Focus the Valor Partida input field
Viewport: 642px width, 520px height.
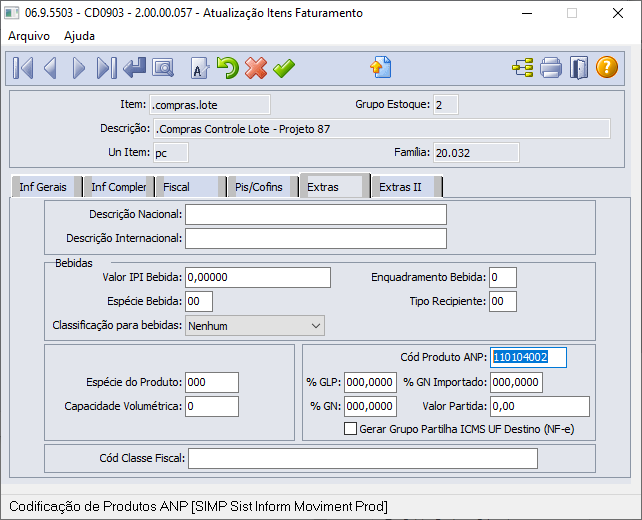click(539, 406)
